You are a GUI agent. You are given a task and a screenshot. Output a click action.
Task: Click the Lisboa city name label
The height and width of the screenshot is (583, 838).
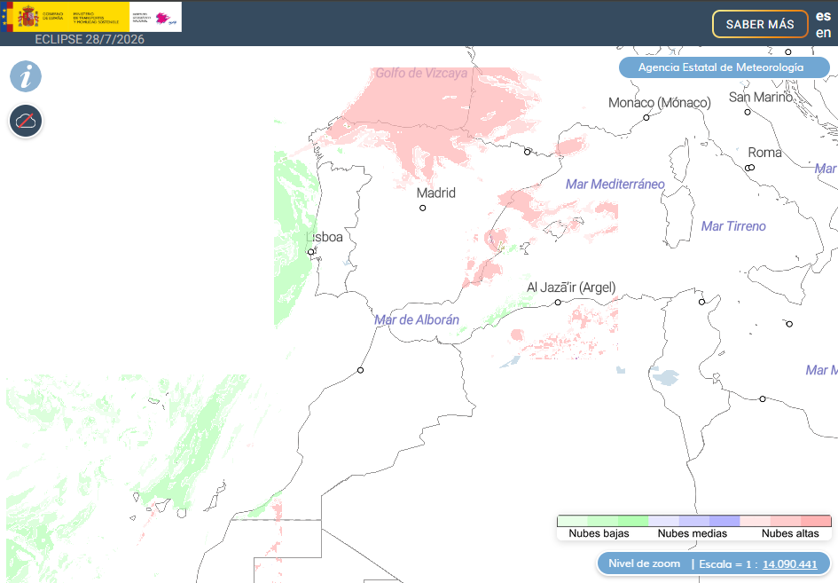coord(324,237)
